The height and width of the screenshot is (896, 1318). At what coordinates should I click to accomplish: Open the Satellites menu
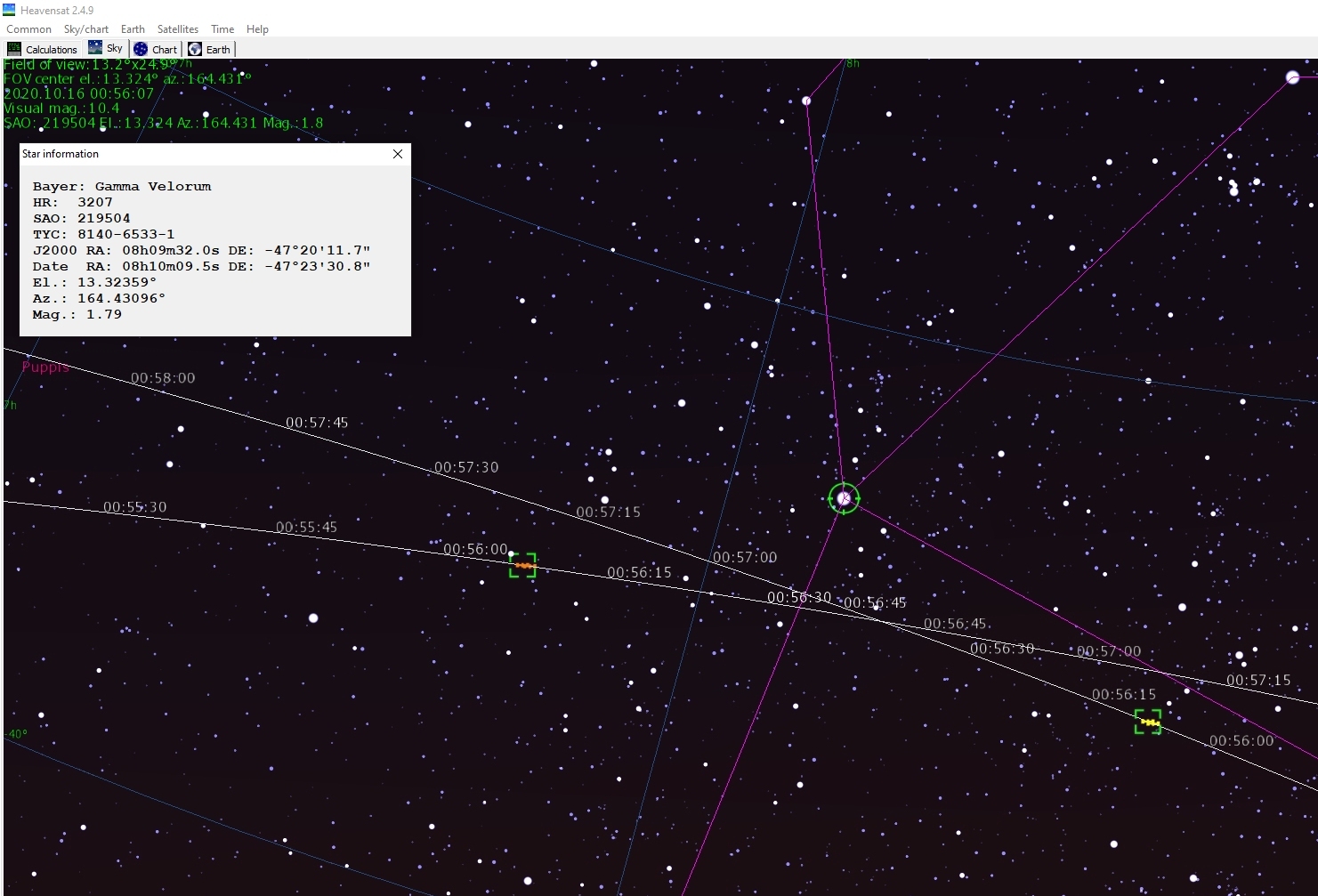pyautogui.click(x=178, y=29)
